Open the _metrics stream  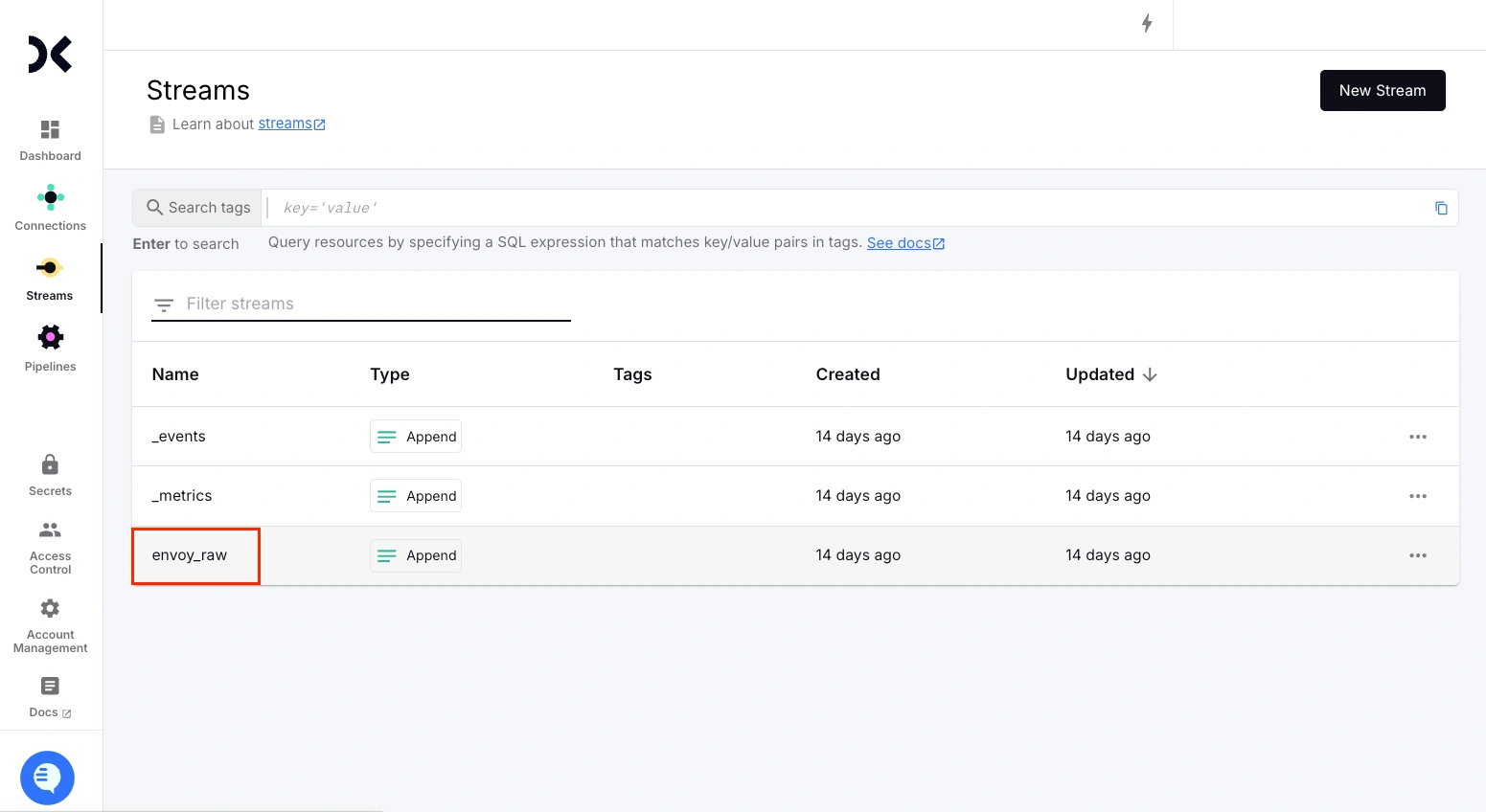point(182,496)
